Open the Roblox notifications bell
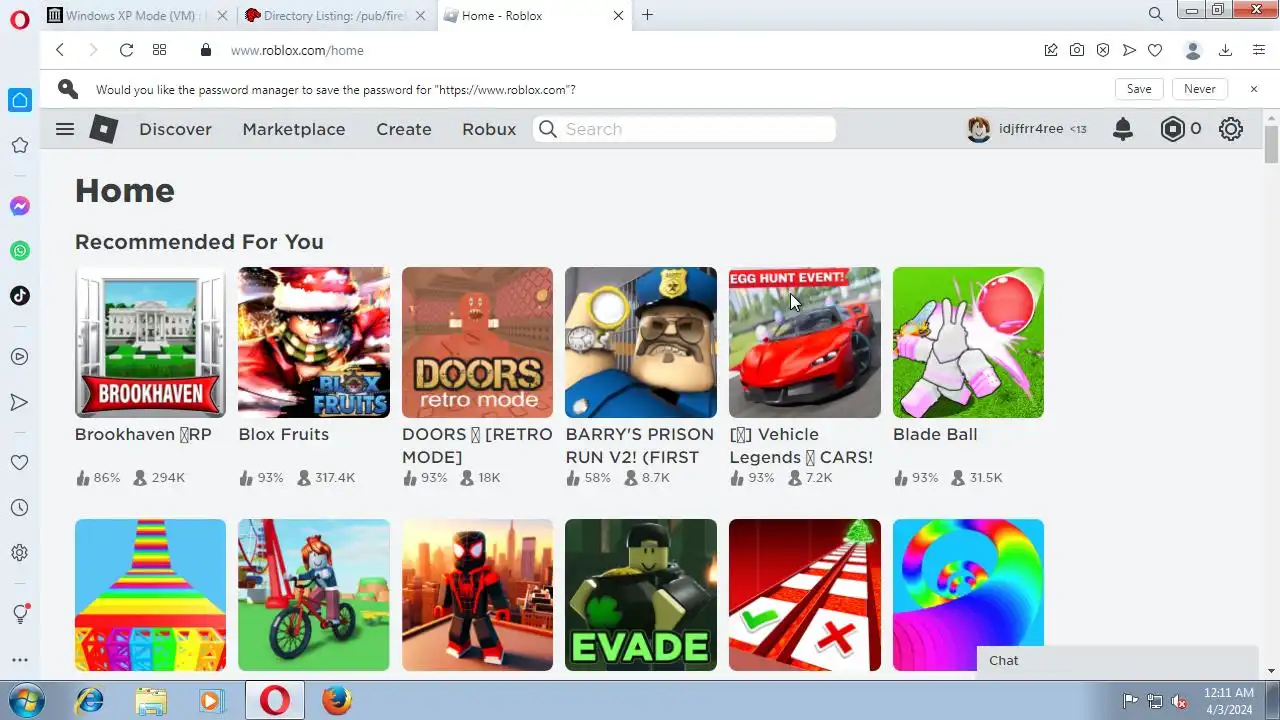Screen dimensions: 1280x720 coord(1123,129)
